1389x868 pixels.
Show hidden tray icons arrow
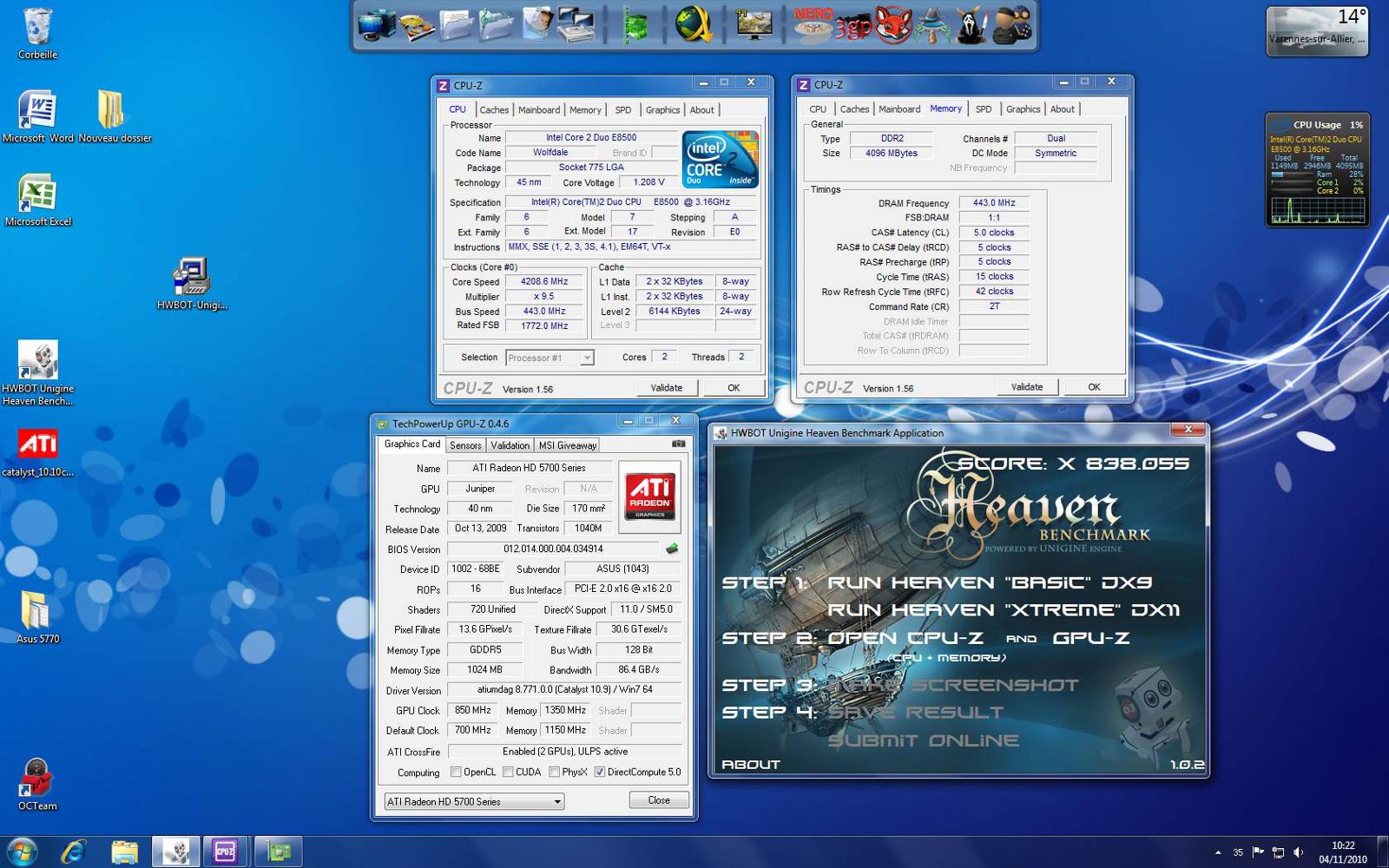coord(1217,852)
